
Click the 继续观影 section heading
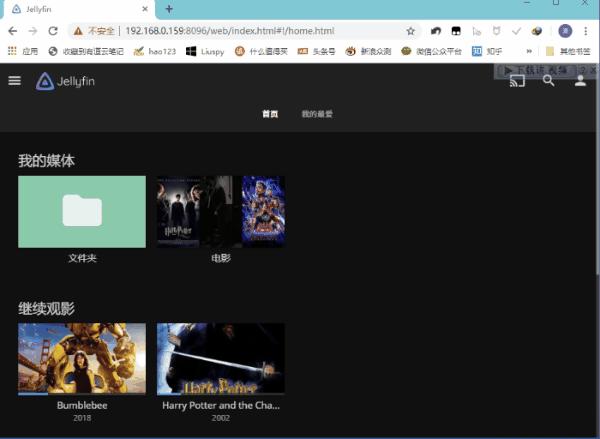click(46, 308)
